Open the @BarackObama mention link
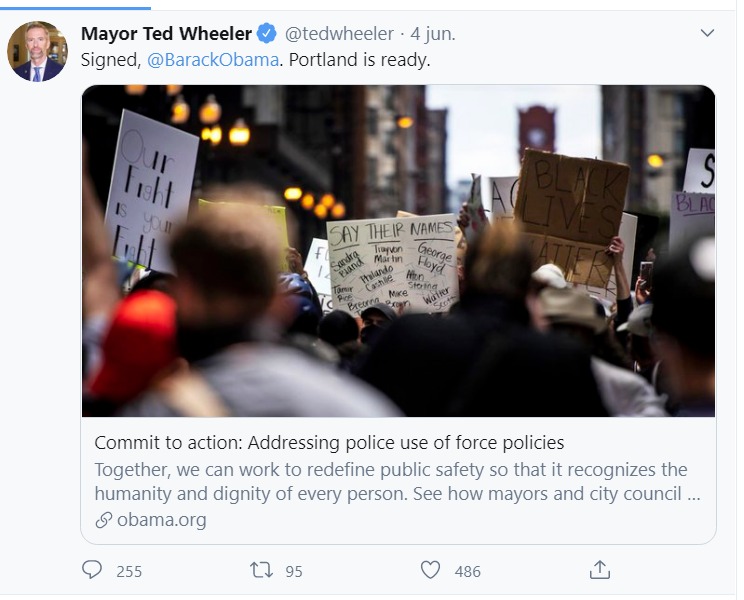 [213, 60]
